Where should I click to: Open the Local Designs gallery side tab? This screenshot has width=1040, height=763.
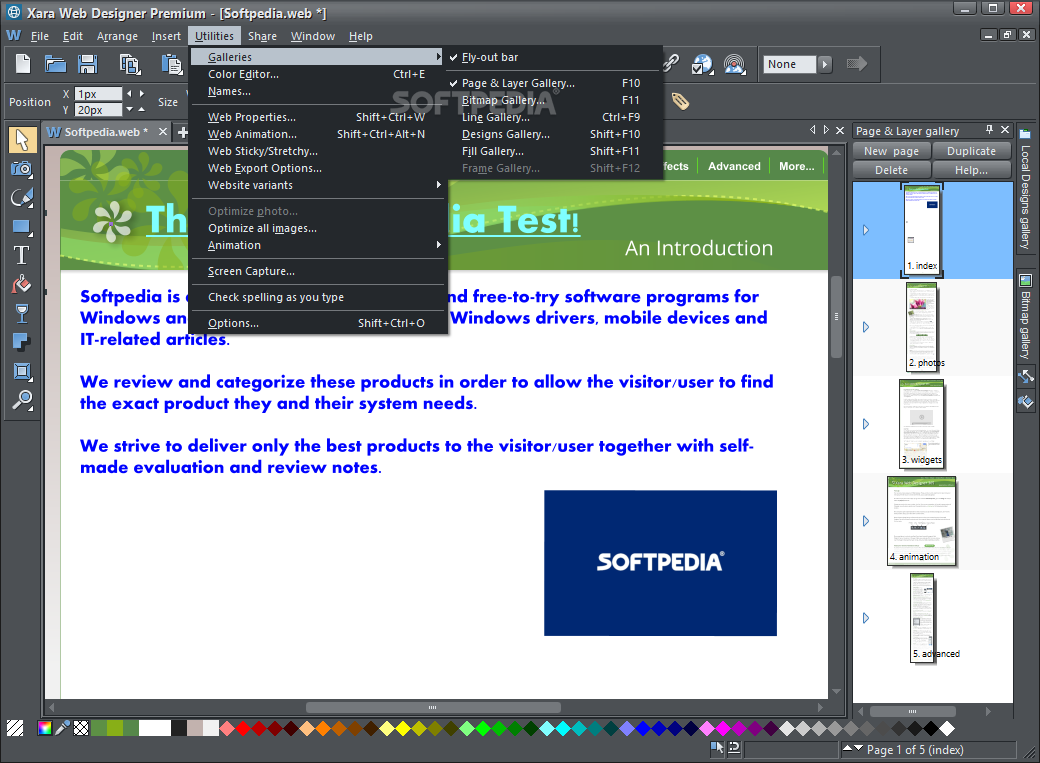tap(1025, 189)
